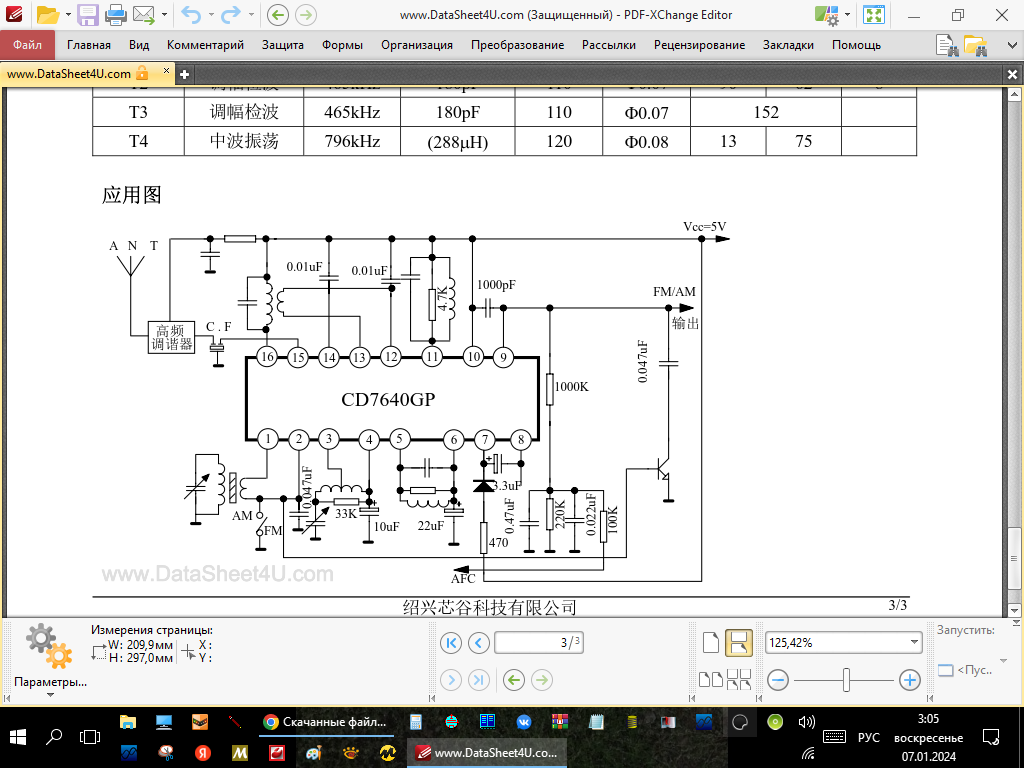
Task: Close the www.DataSheet4U.com document tab
Action: [x=166, y=70]
